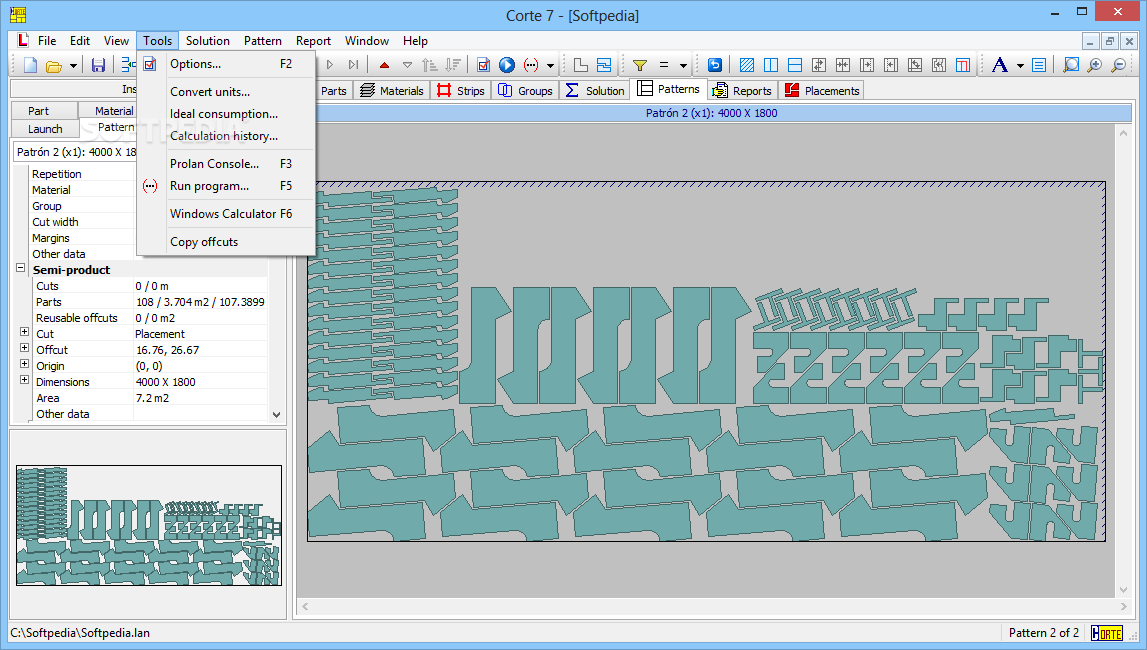Click the yellow filter funnel icon

pos(640,65)
